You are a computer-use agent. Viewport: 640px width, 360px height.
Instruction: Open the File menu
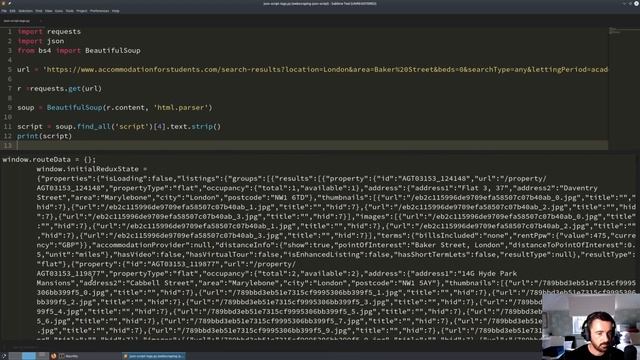[4, 11]
